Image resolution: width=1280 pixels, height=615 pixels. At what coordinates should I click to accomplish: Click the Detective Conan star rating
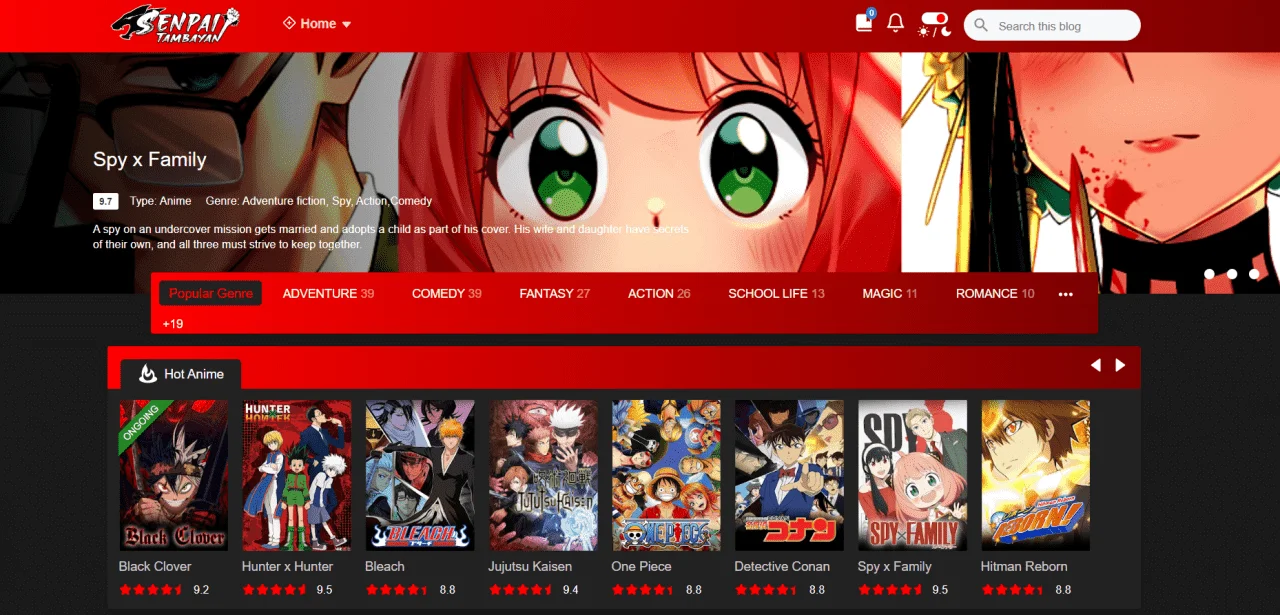(766, 590)
